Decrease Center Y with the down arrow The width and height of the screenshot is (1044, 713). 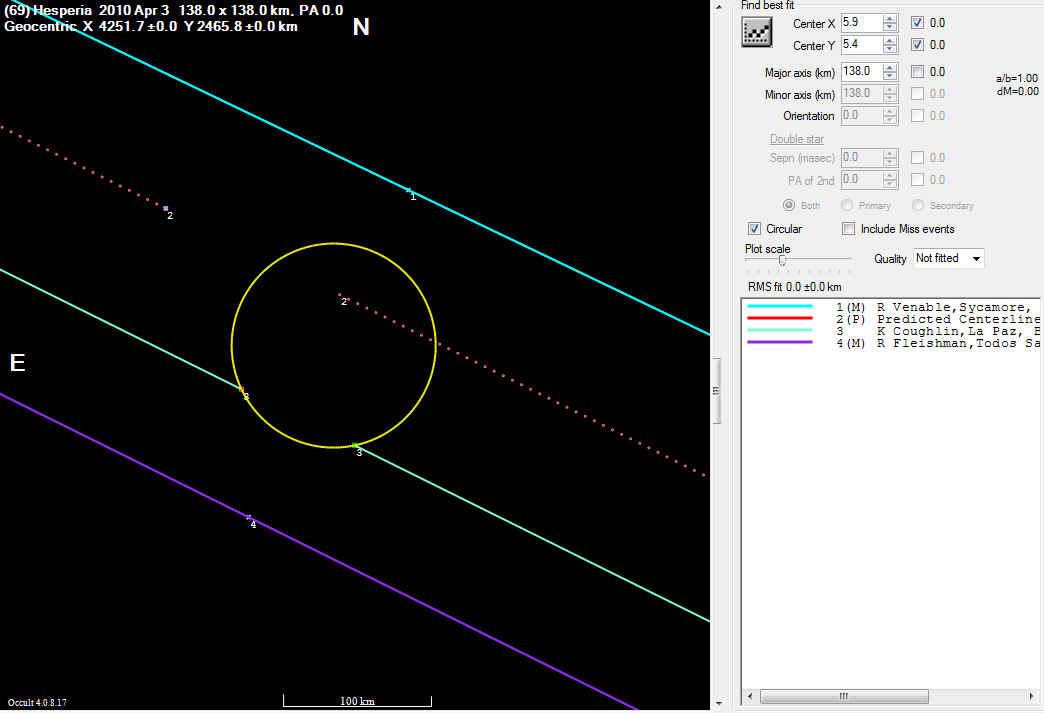pos(890,49)
